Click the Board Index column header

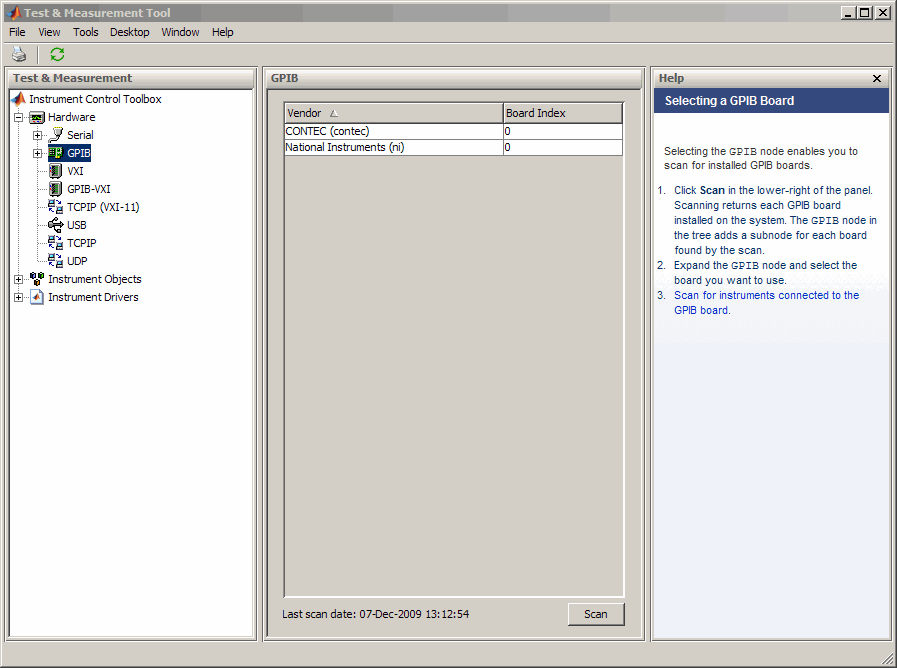tap(562, 113)
